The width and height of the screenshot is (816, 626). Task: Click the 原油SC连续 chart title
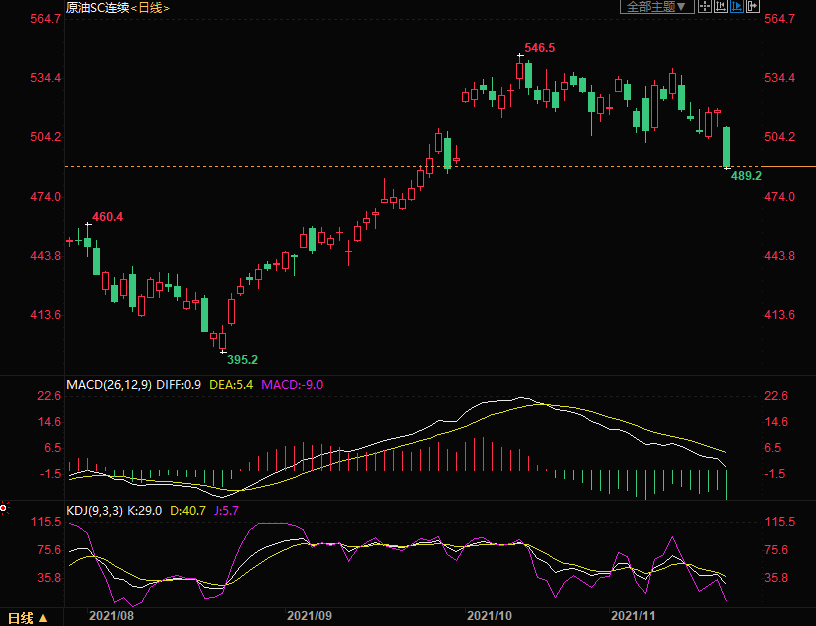pyautogui.click(x=97, y=7)
